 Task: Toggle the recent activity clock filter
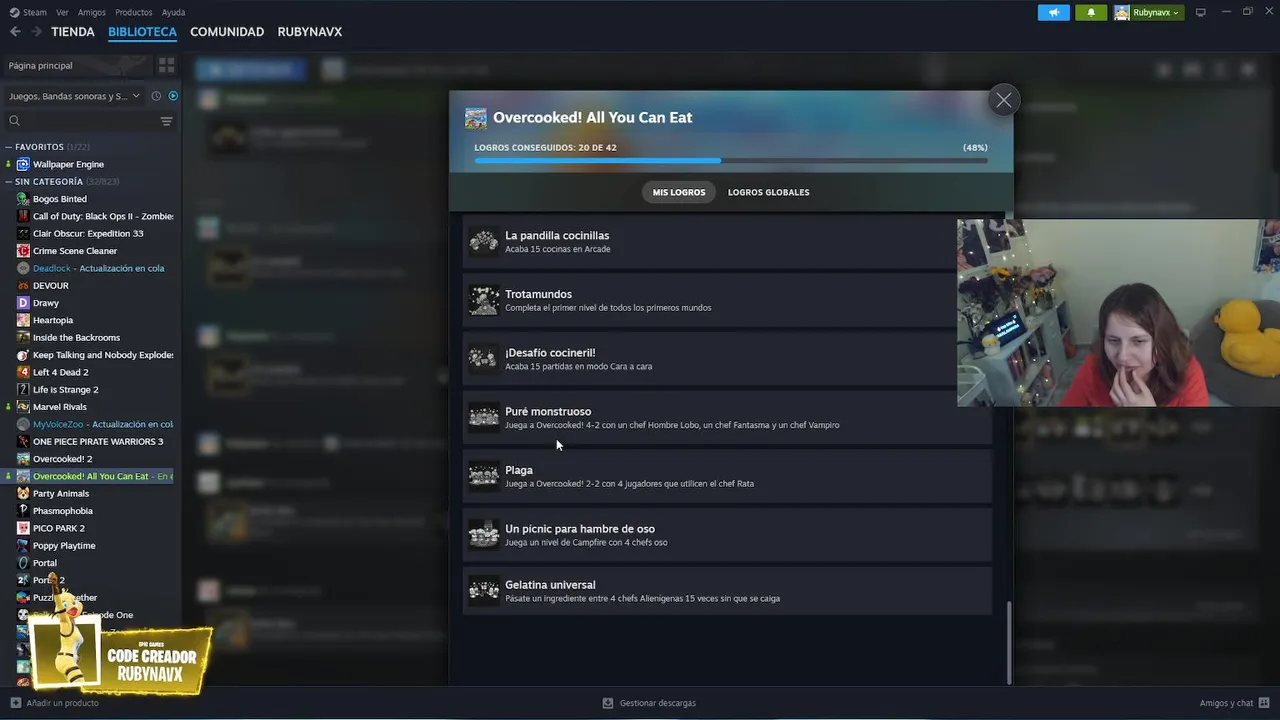[156, 96]
